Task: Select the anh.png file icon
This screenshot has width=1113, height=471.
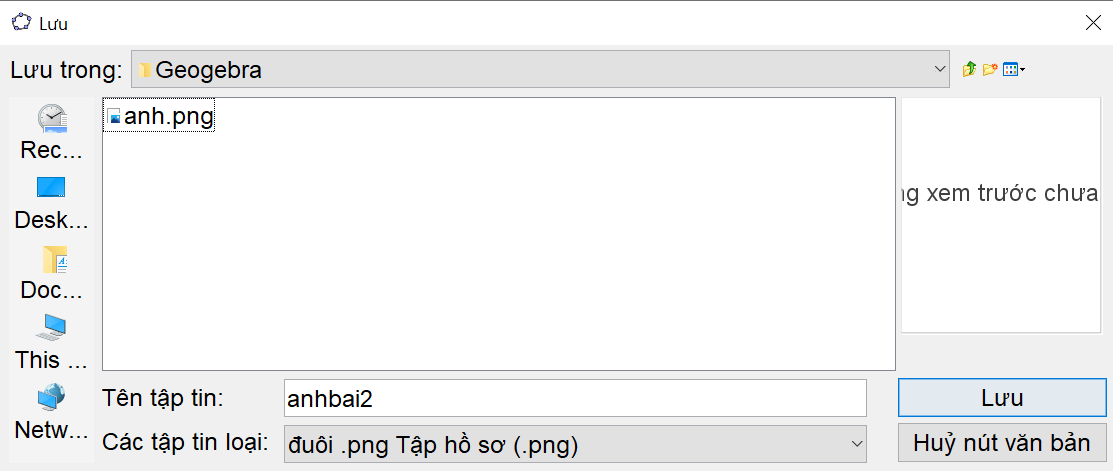Action: 114,117
